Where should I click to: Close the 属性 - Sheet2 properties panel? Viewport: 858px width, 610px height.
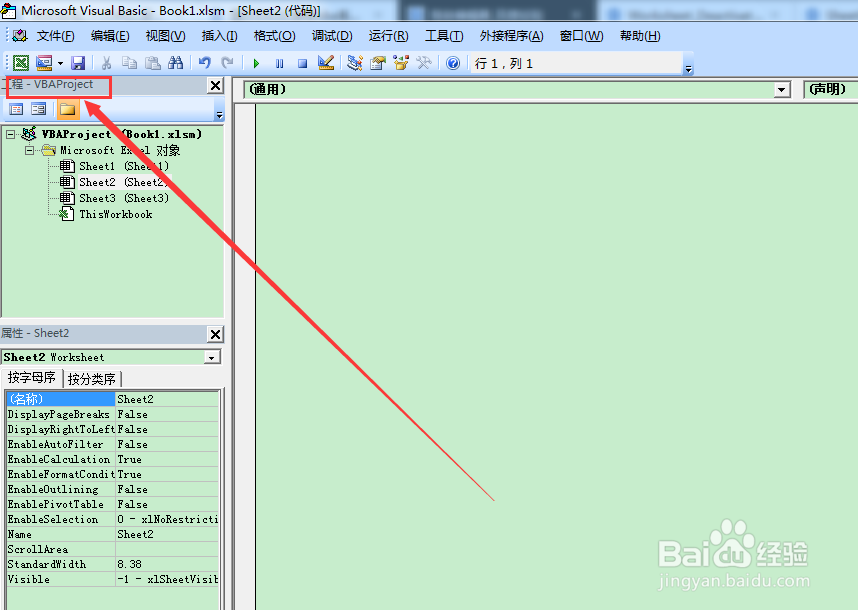pos(216,334)
